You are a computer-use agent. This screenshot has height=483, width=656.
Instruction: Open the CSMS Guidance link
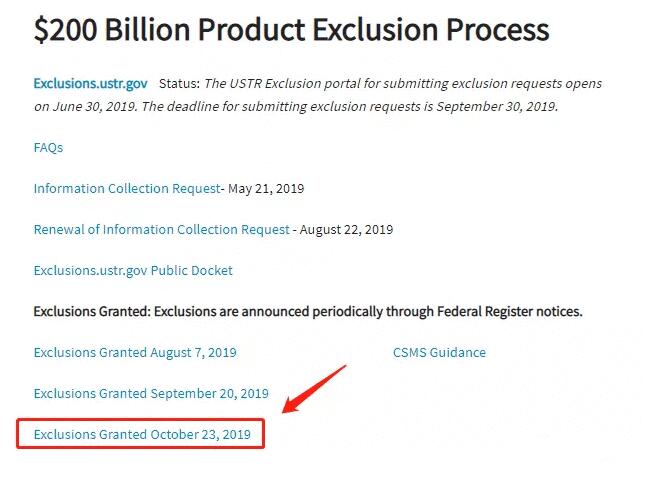tap(439, 352)
